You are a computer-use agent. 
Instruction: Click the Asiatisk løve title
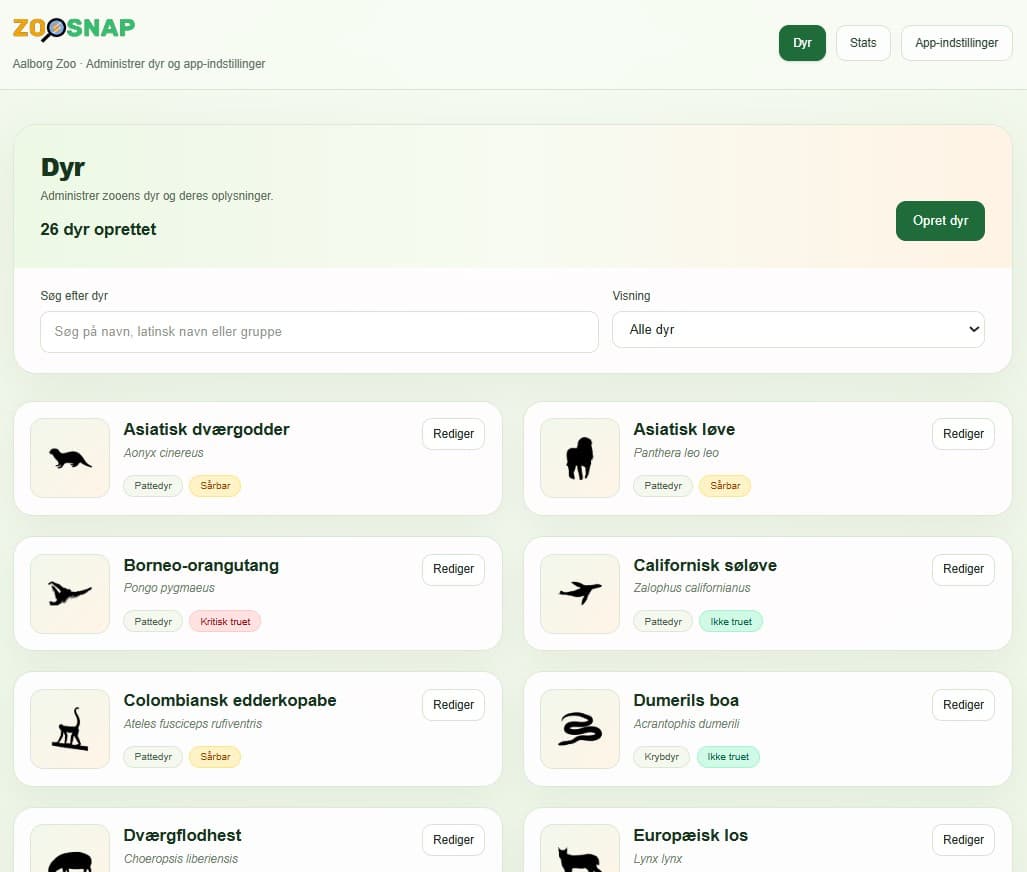pos(684,430)
